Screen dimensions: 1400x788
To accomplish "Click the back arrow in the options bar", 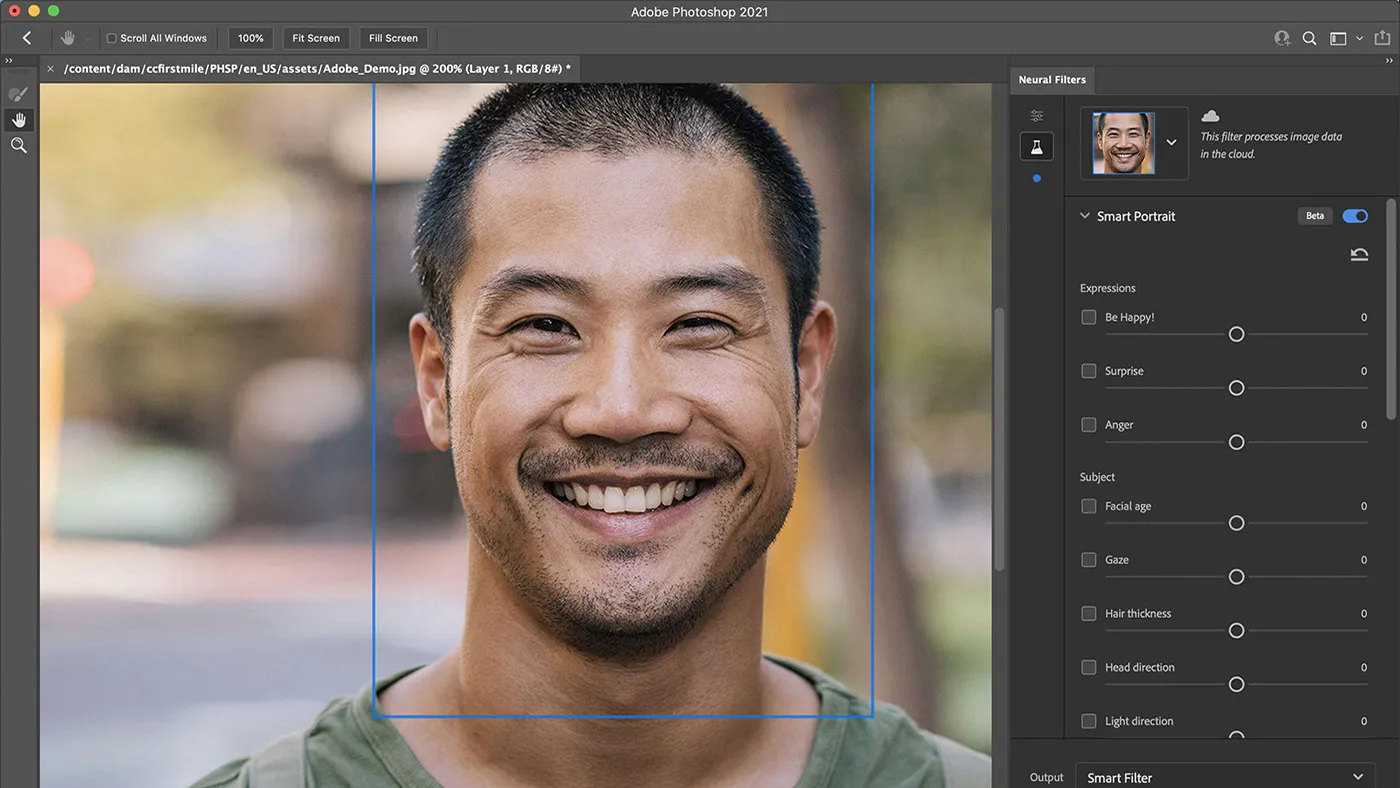I will click(26, 37).
